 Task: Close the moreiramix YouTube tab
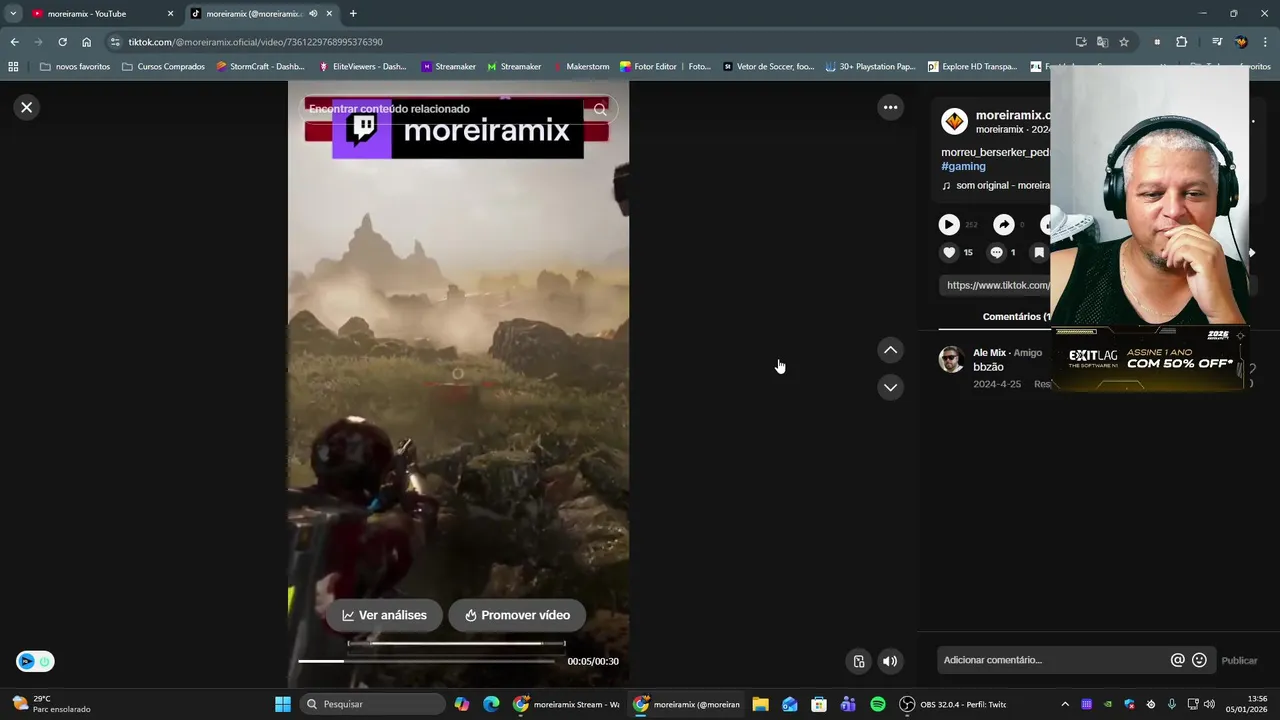coord(170,14)
